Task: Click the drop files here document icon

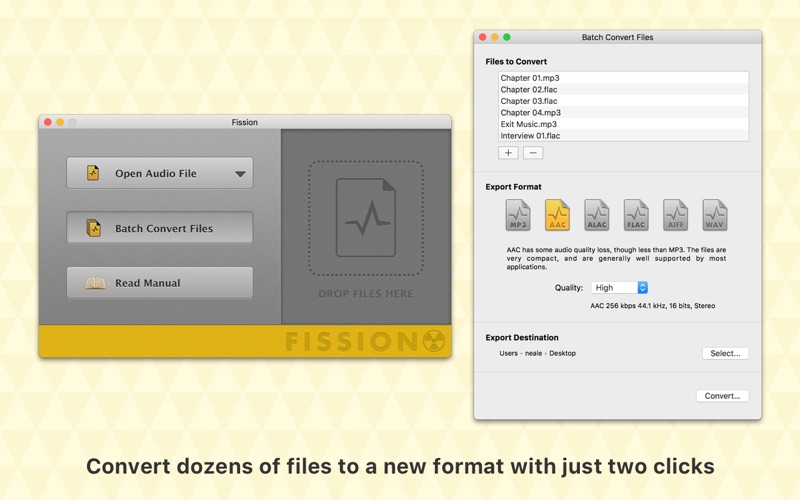Action: click(365, 217)
